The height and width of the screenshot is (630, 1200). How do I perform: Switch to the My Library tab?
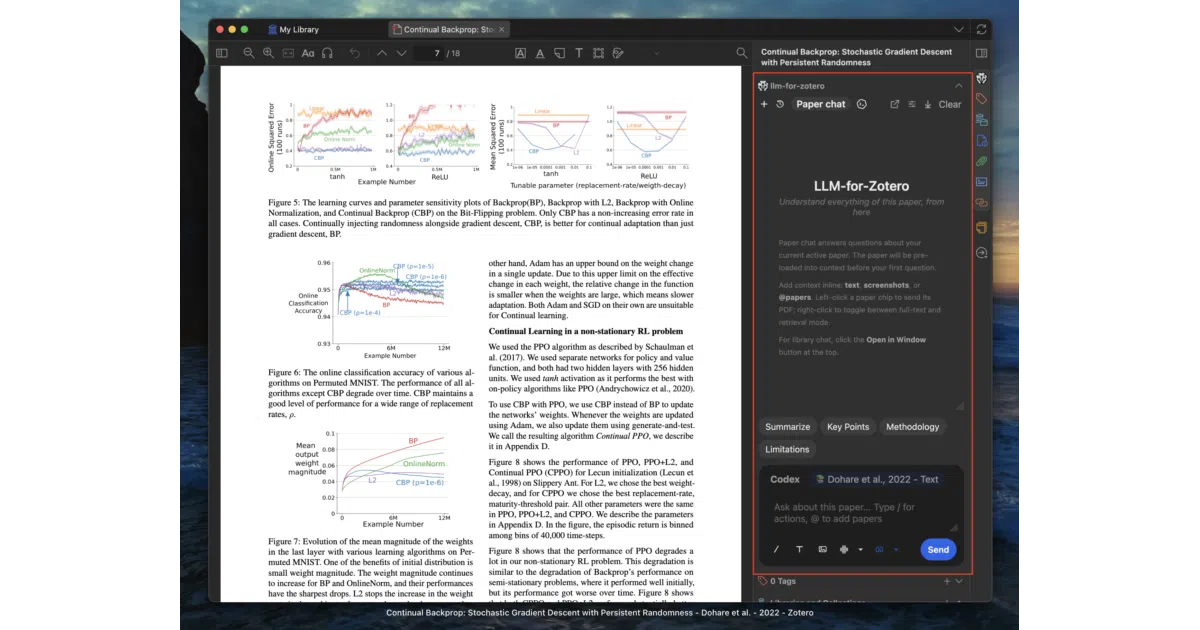(292, 30)
